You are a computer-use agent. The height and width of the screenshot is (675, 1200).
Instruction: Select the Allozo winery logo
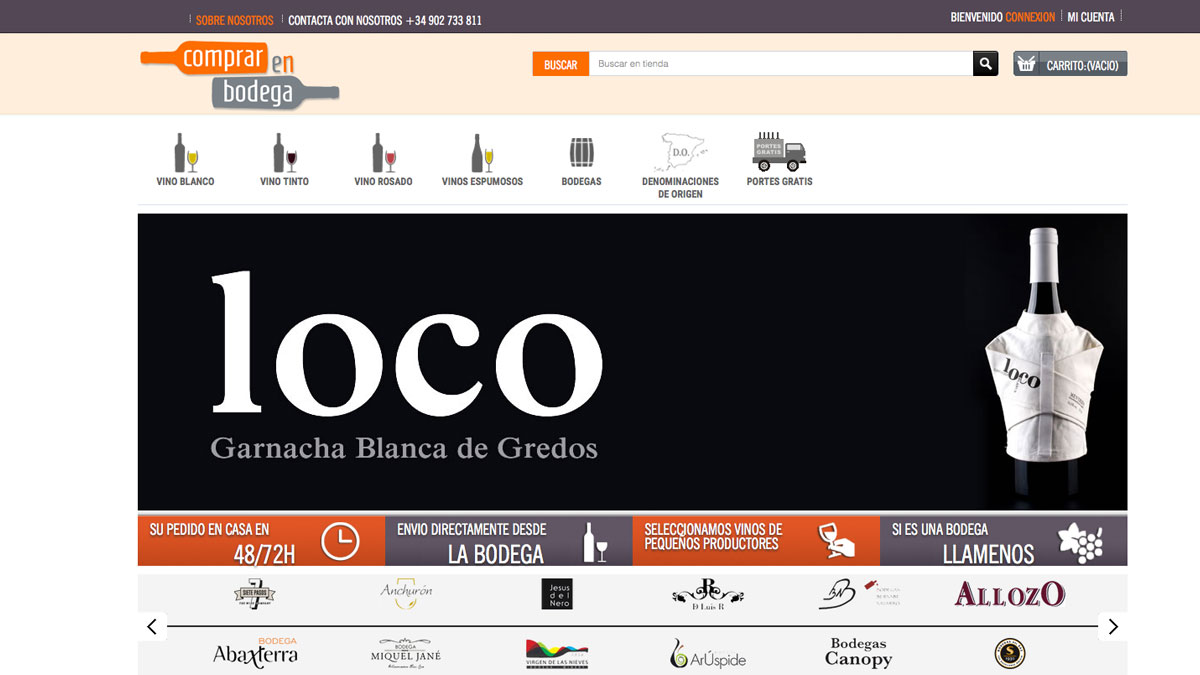(x=1009, y=595)
